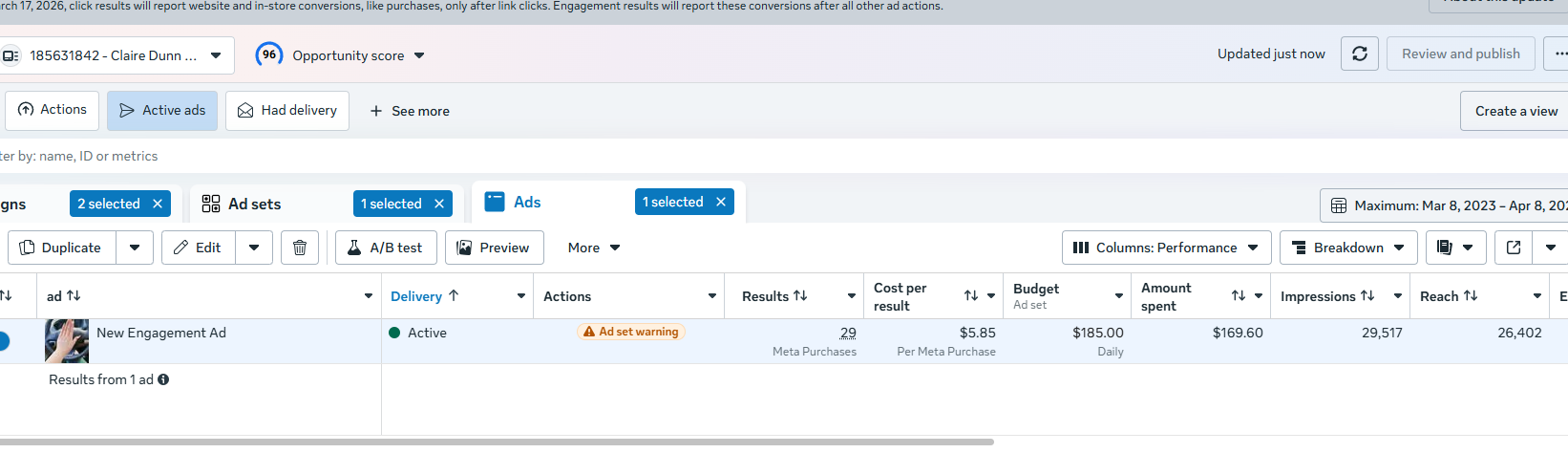Image resolution: width=1568 pixels, height=453 pixels.
Task: Remove the 1 selected ad sets filter
Action: [x=439, y=204]
